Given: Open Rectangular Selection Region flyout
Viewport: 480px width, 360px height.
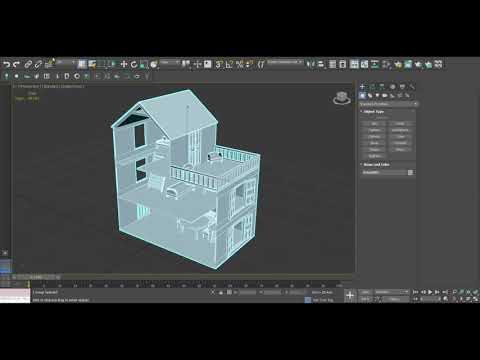Looking at the screenshot, I should (x=102, y=64).
